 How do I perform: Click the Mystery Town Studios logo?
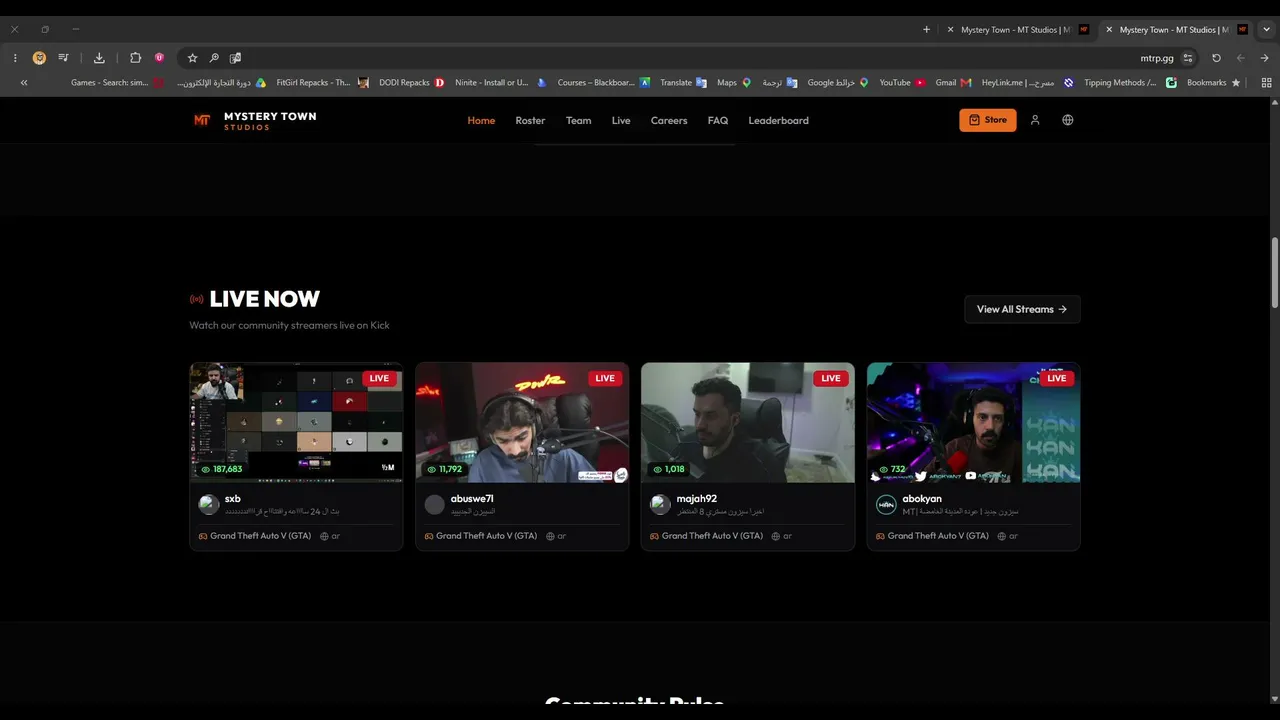tap(255, 120)
